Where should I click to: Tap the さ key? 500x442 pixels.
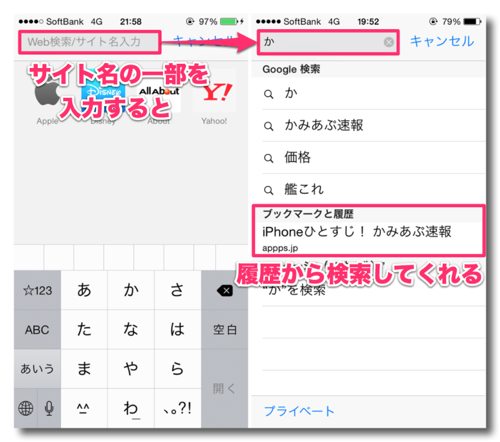178,290
